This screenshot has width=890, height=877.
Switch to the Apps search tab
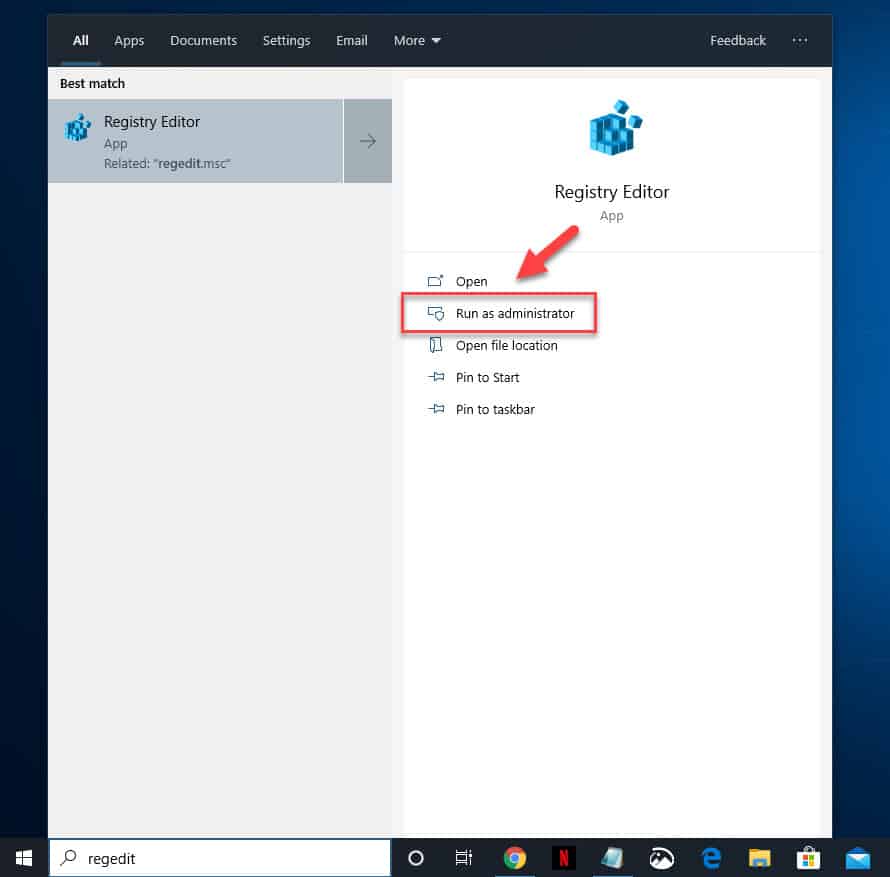coord(129,41)
